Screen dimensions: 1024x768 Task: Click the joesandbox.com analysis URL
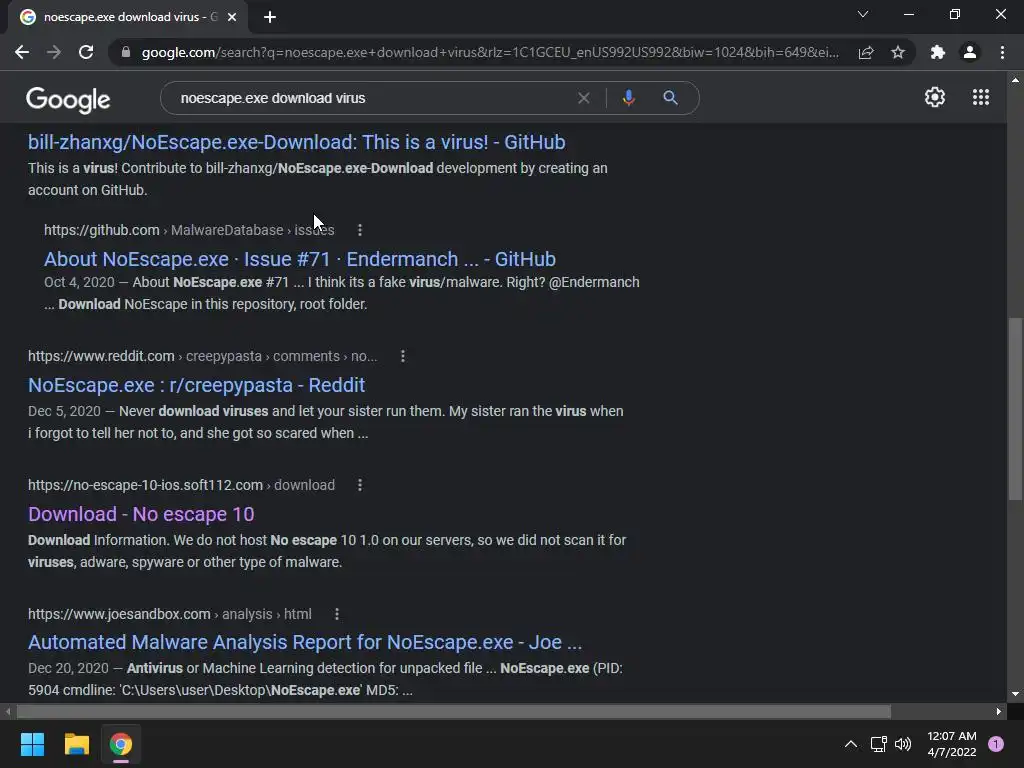pos(170,614)
